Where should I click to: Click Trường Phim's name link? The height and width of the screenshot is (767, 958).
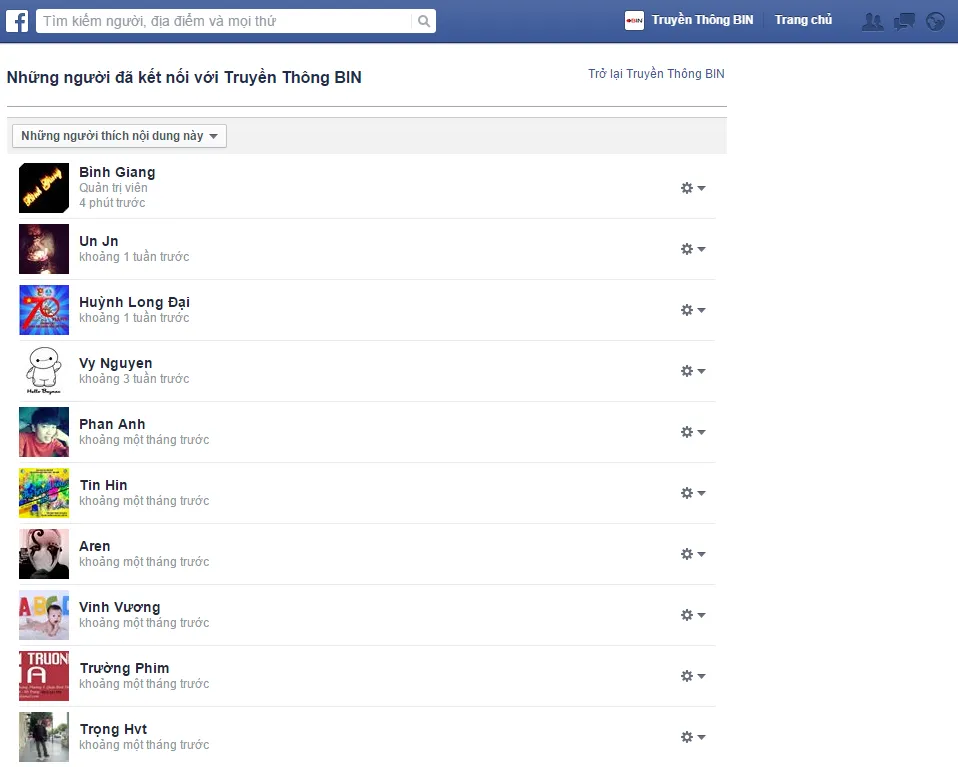[x=124, y=667]
